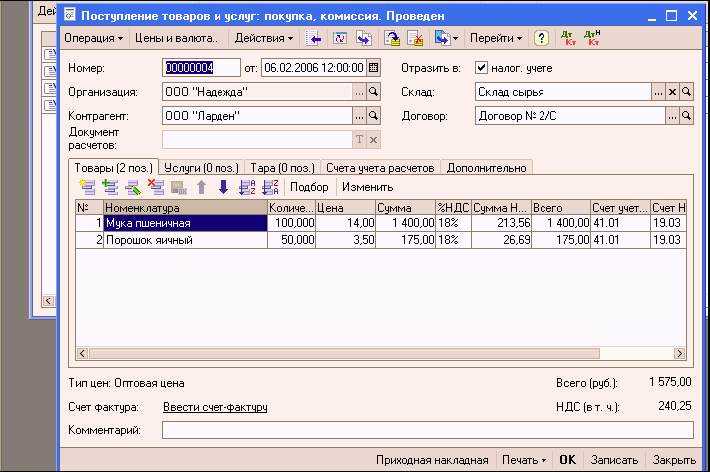
Task: Open the calendar picker next to date
Action: (x=374, y=68)
